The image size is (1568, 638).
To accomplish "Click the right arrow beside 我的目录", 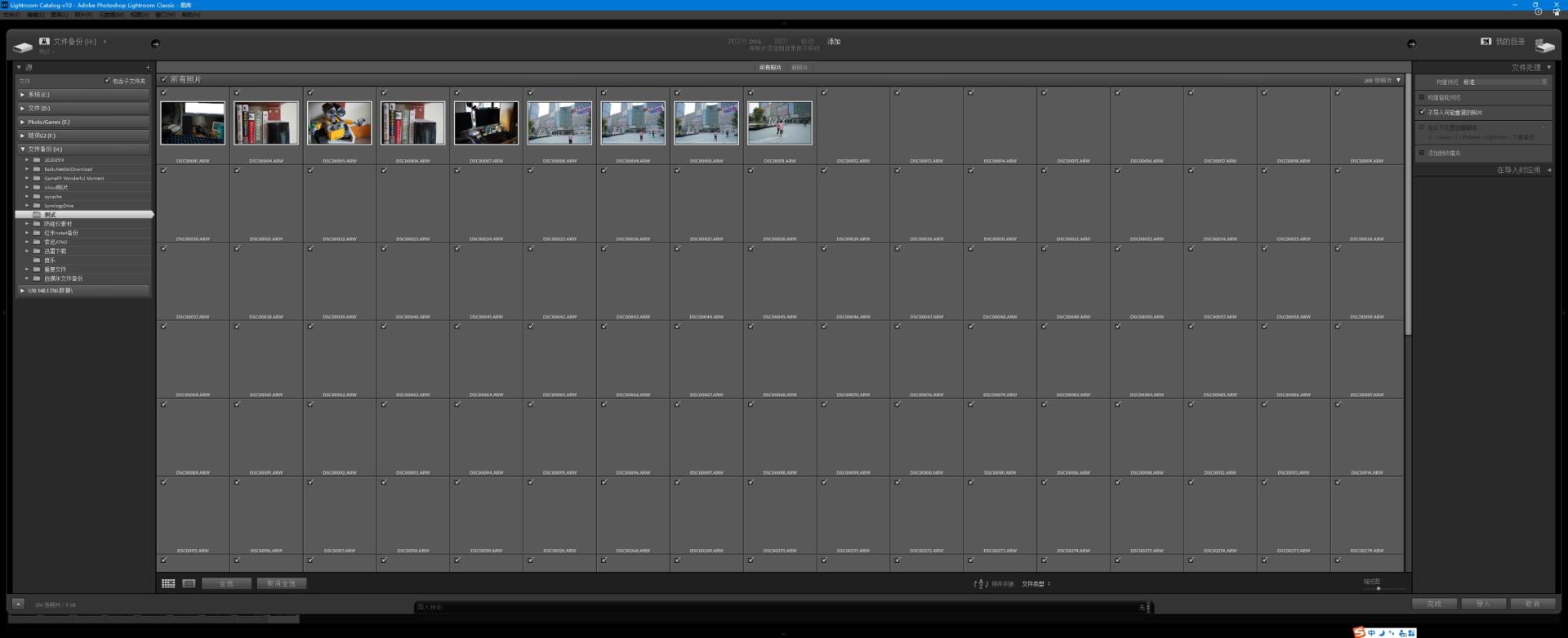I will pyautogui.click(x=1411, y=43).
